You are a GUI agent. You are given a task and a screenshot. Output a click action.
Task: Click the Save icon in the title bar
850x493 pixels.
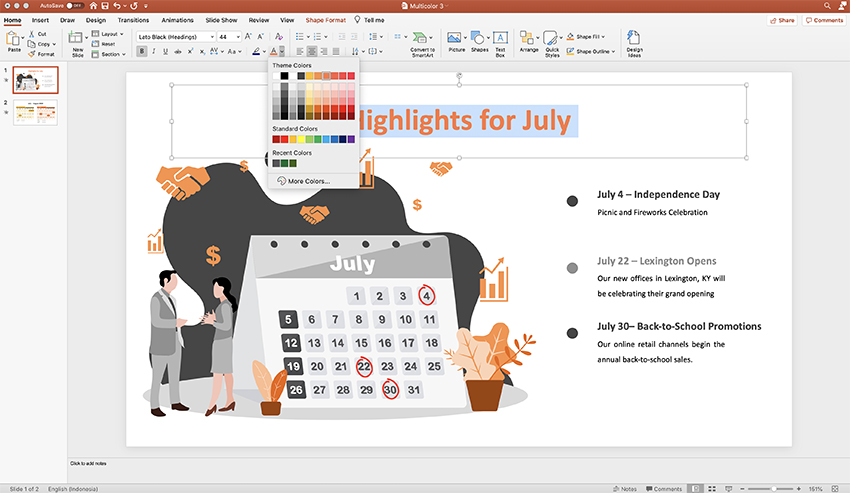coord(105,5)
